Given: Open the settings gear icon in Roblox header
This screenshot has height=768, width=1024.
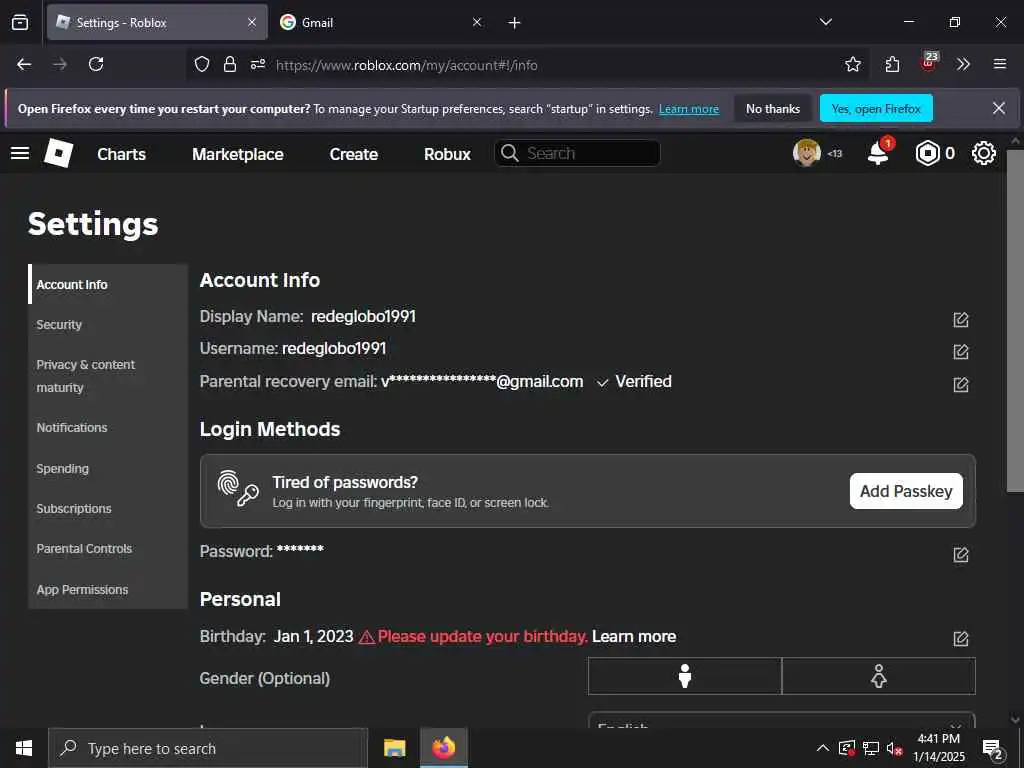Looking at the screenshot, I should (984, 153).
